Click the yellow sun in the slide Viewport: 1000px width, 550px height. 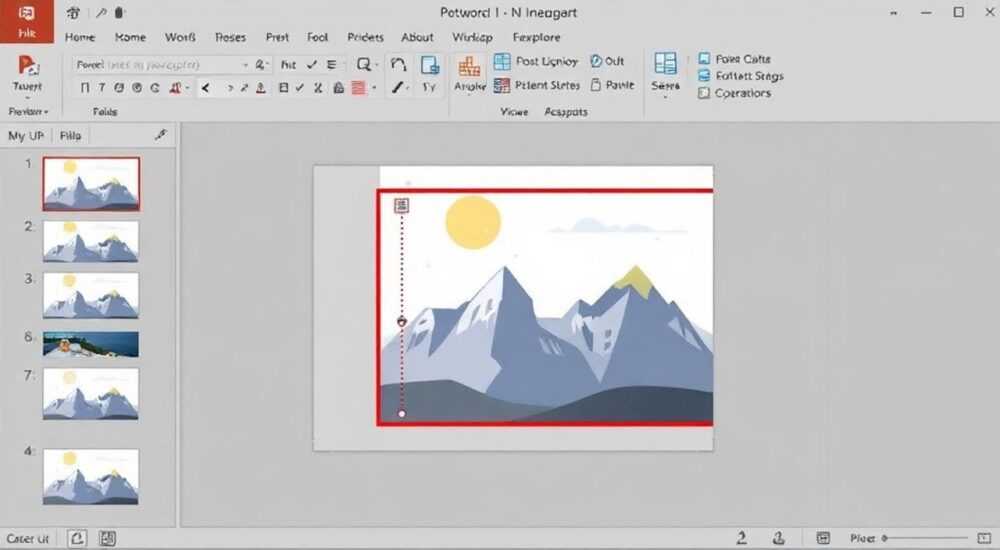tap(473, 222)
